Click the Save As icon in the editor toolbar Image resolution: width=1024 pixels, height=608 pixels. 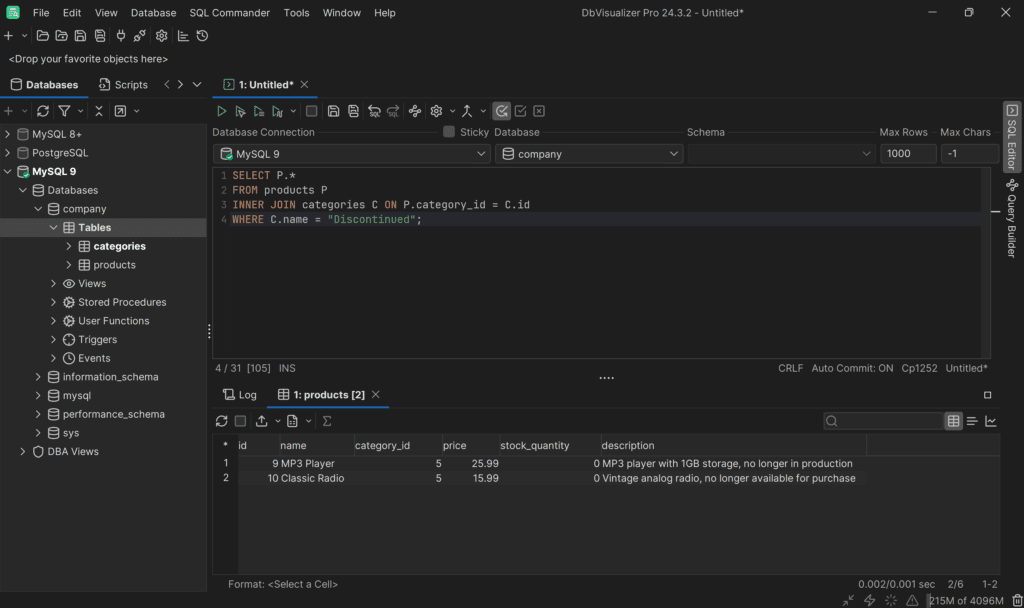coord(353,111)
